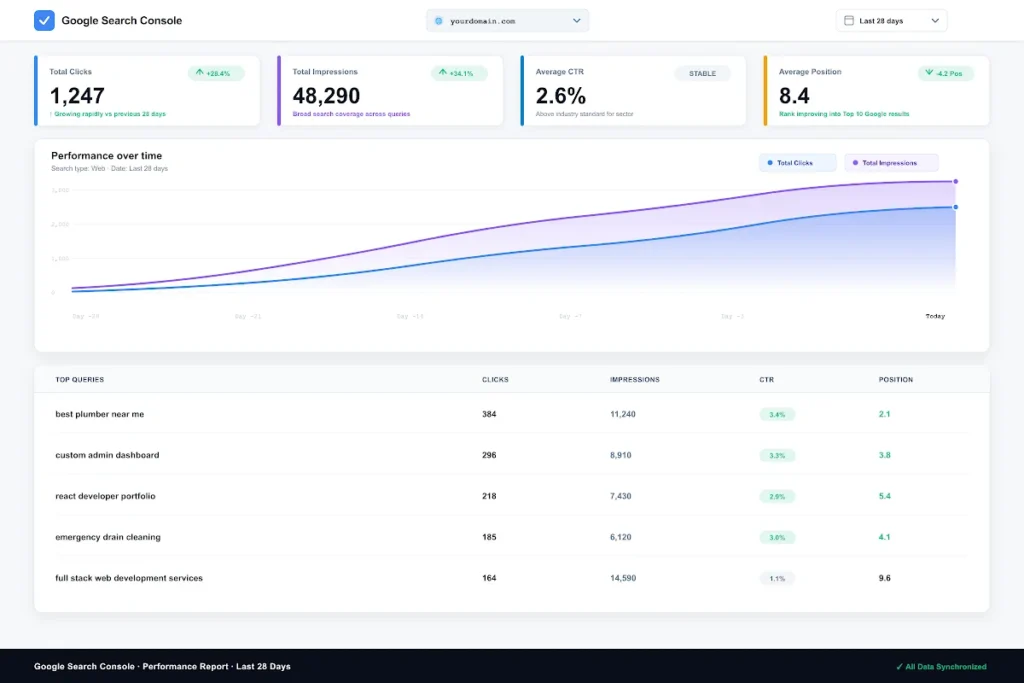Select the Average Position 8.4 card
The image size is (1024, 683).
(x=876, y=91)
